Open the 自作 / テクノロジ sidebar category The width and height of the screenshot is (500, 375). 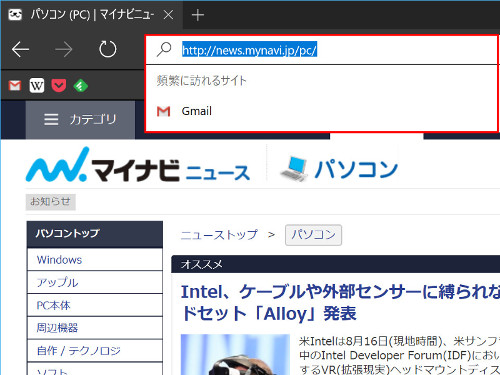pos(95,350)
